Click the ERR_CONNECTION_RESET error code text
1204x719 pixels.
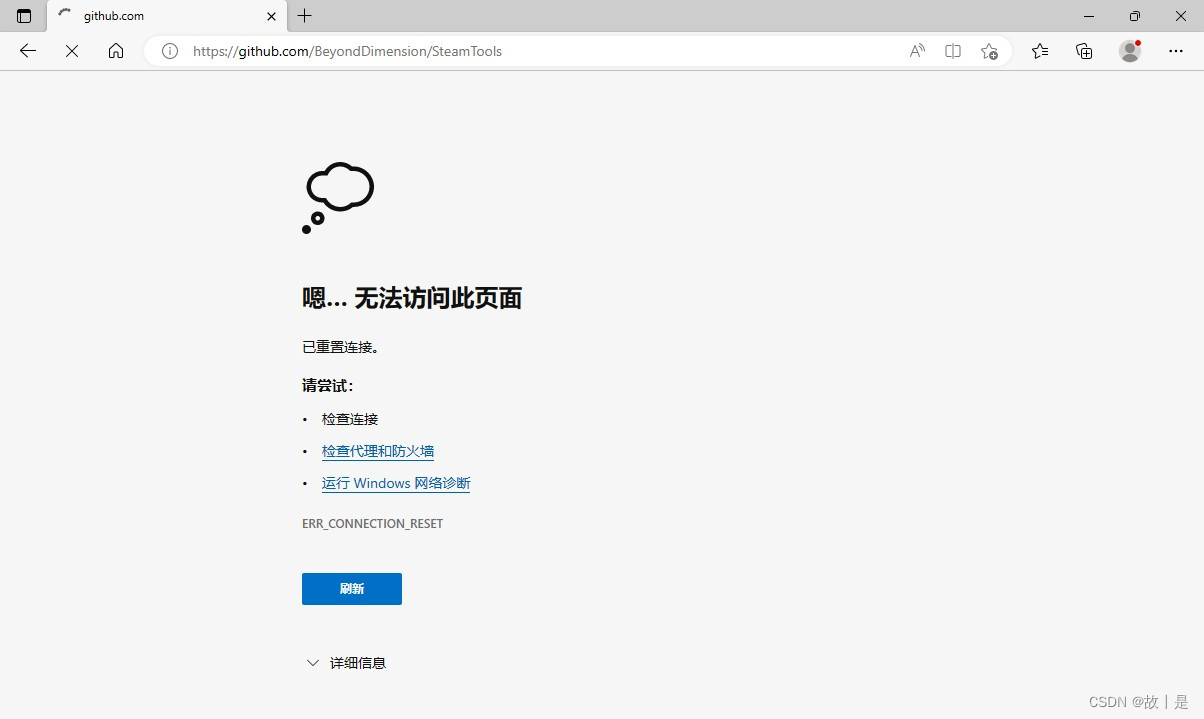coord(372,524)
